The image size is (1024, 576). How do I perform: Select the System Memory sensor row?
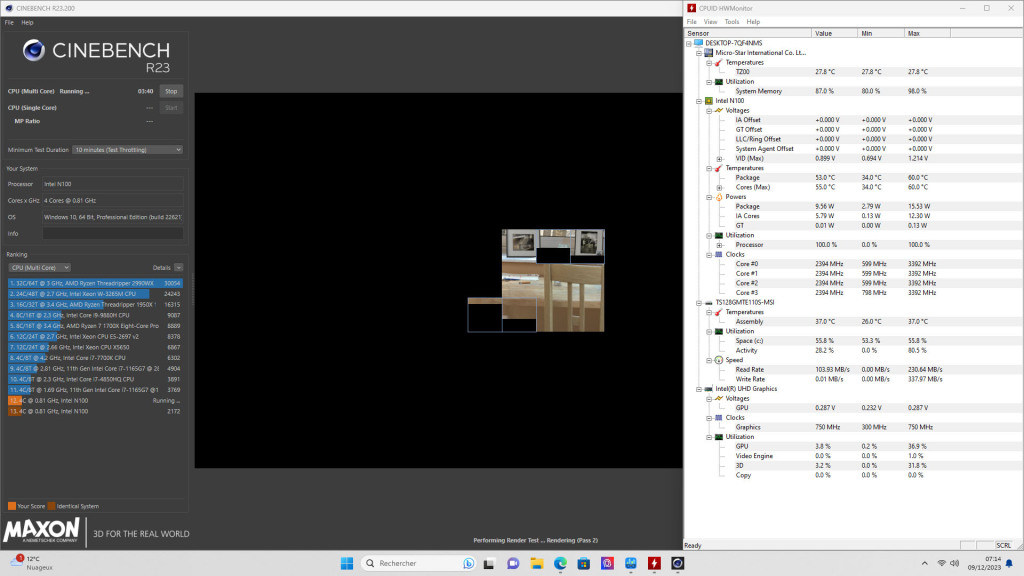point(854,91)
